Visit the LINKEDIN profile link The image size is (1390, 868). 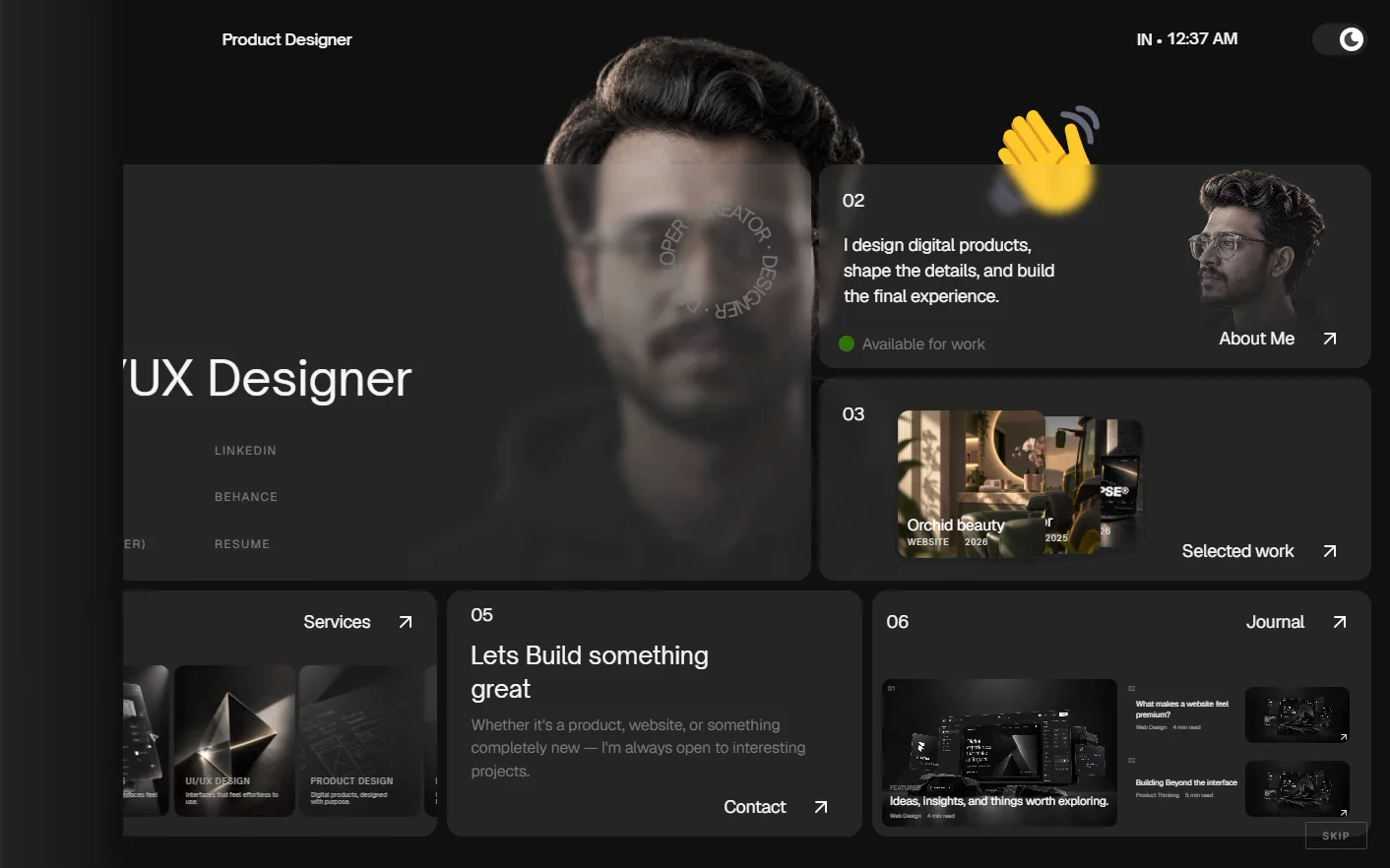click(x=245, y=451)
